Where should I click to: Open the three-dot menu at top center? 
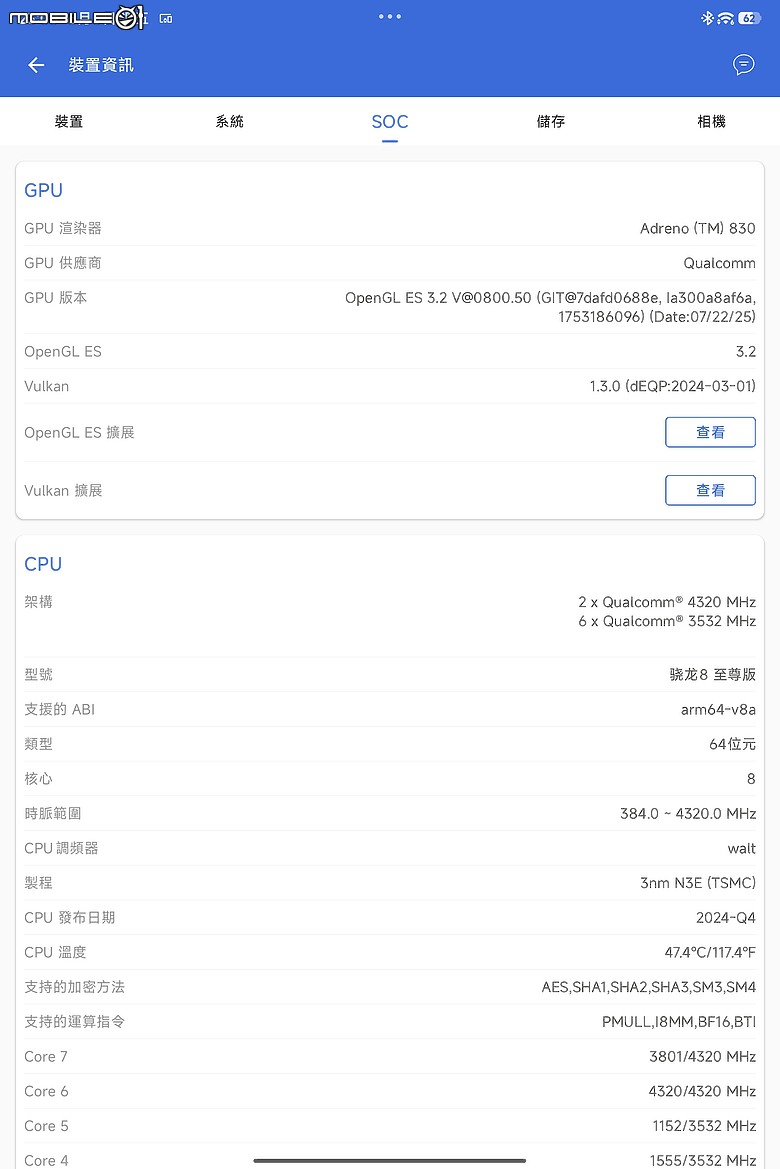click(389, 16)
